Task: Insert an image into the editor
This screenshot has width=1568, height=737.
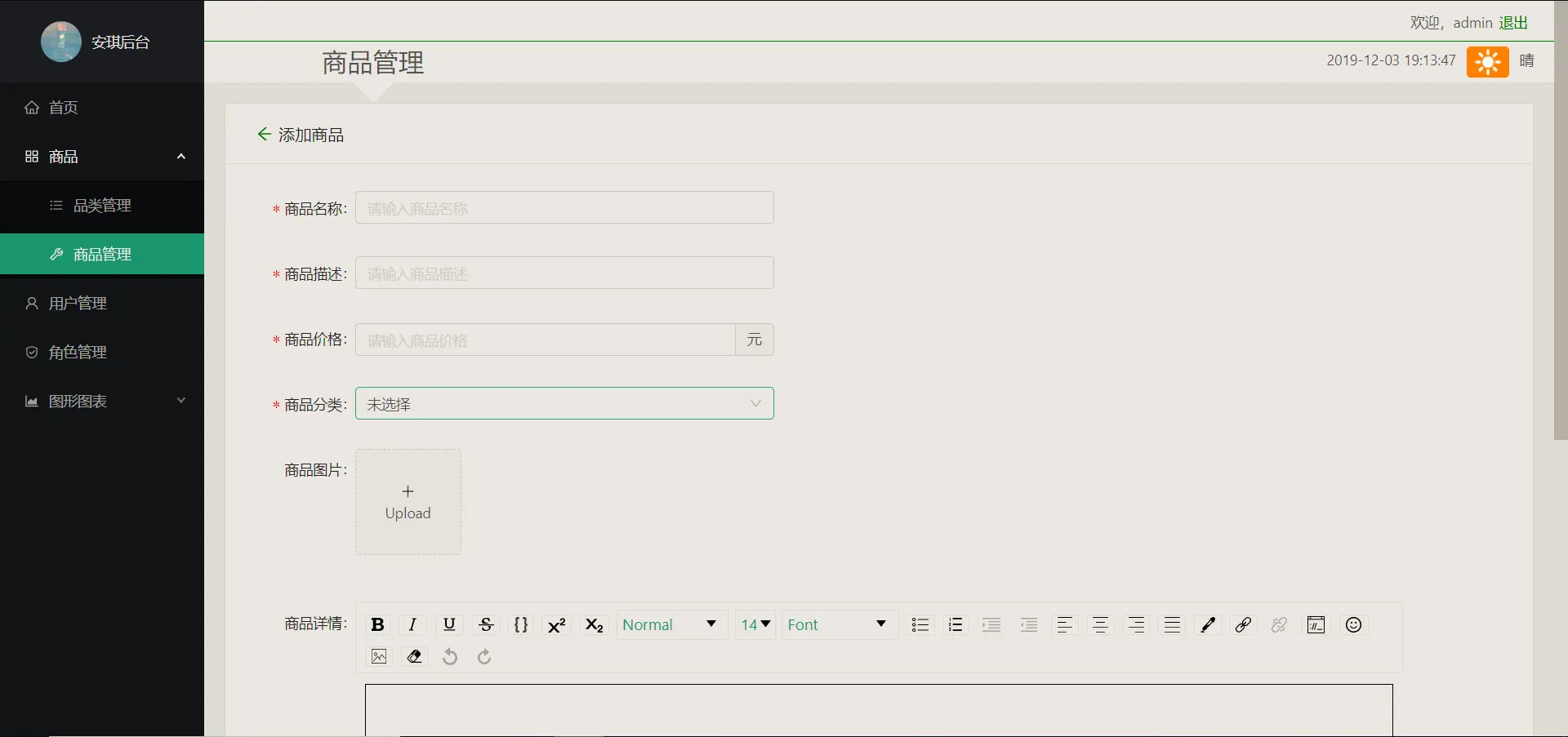Action: coord(379,656)
